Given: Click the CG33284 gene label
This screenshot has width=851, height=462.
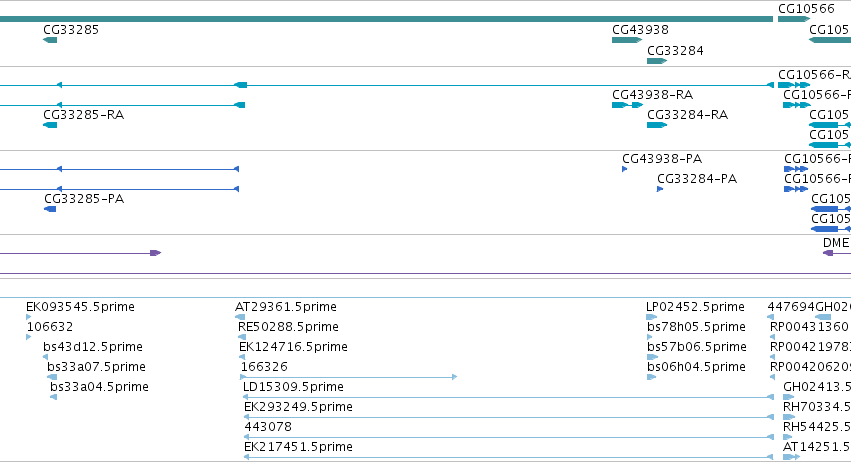Looking at the screenshot, I should (x=675, y=51).
